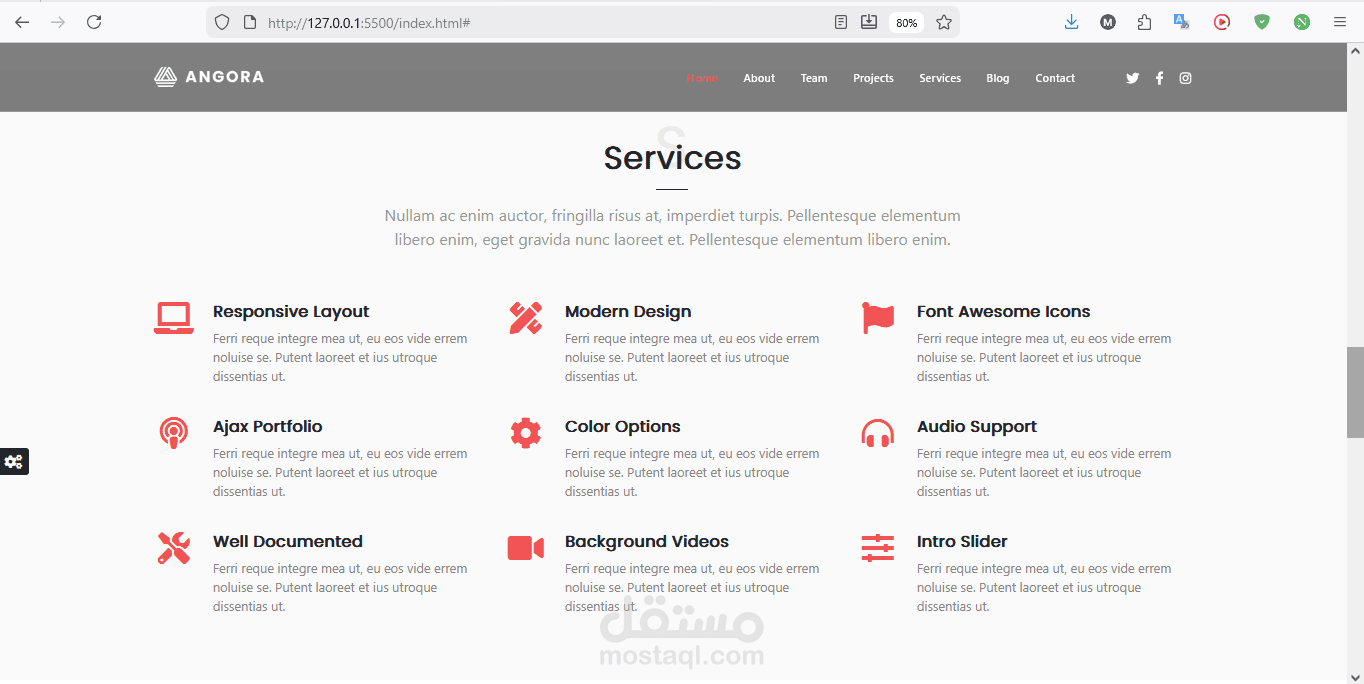1364x684 pixels.
Task: Click the gear icon for Color Options
Action: click(x=526, y=433)
